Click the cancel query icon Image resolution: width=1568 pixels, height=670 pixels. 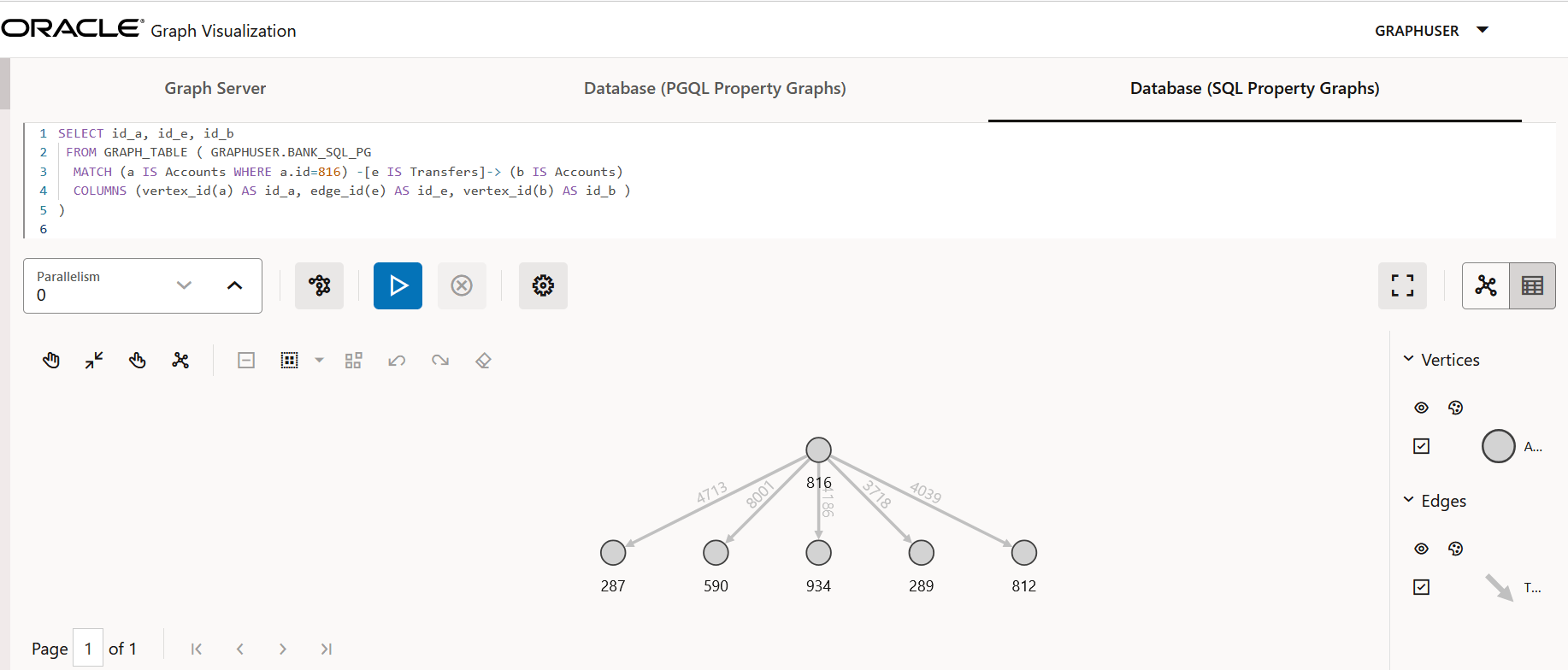(x=462, y=285)
